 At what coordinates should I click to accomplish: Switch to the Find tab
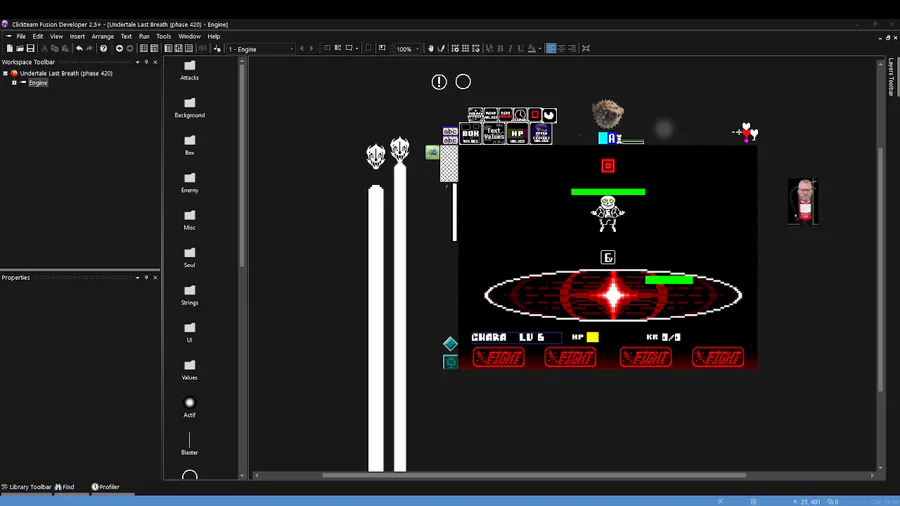coord(64,487)
